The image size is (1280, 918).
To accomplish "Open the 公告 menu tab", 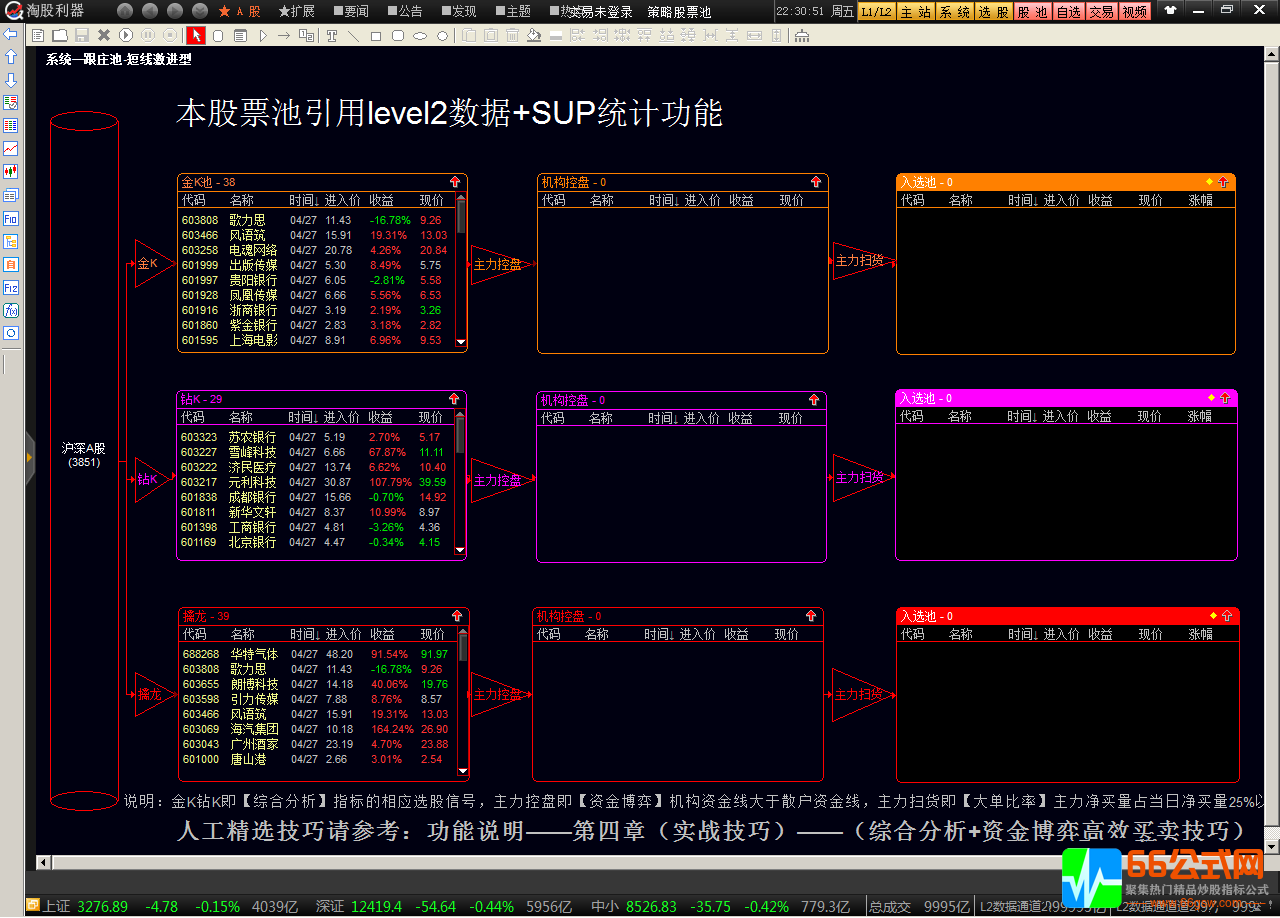I will click(404, 11).
